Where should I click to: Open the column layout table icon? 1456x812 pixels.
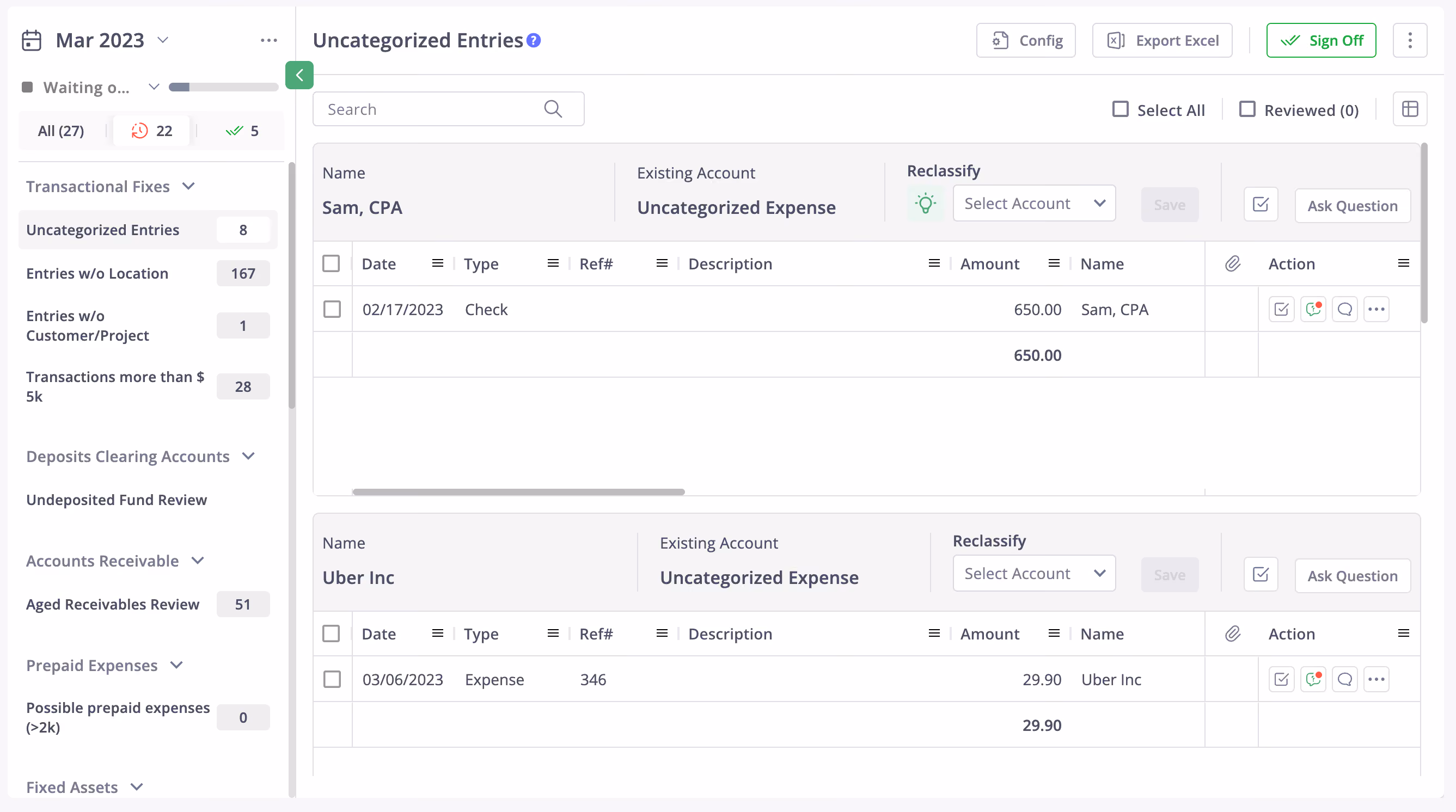1410,109
